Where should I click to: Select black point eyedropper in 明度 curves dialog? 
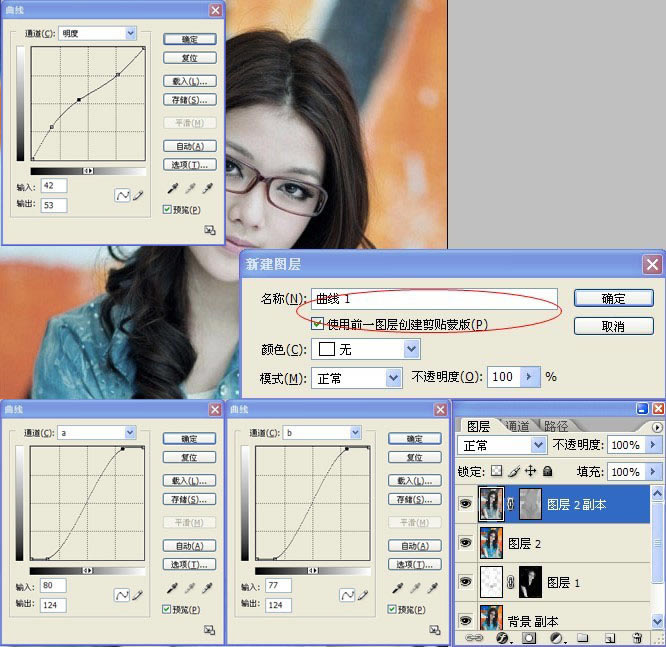pos(173,188)
